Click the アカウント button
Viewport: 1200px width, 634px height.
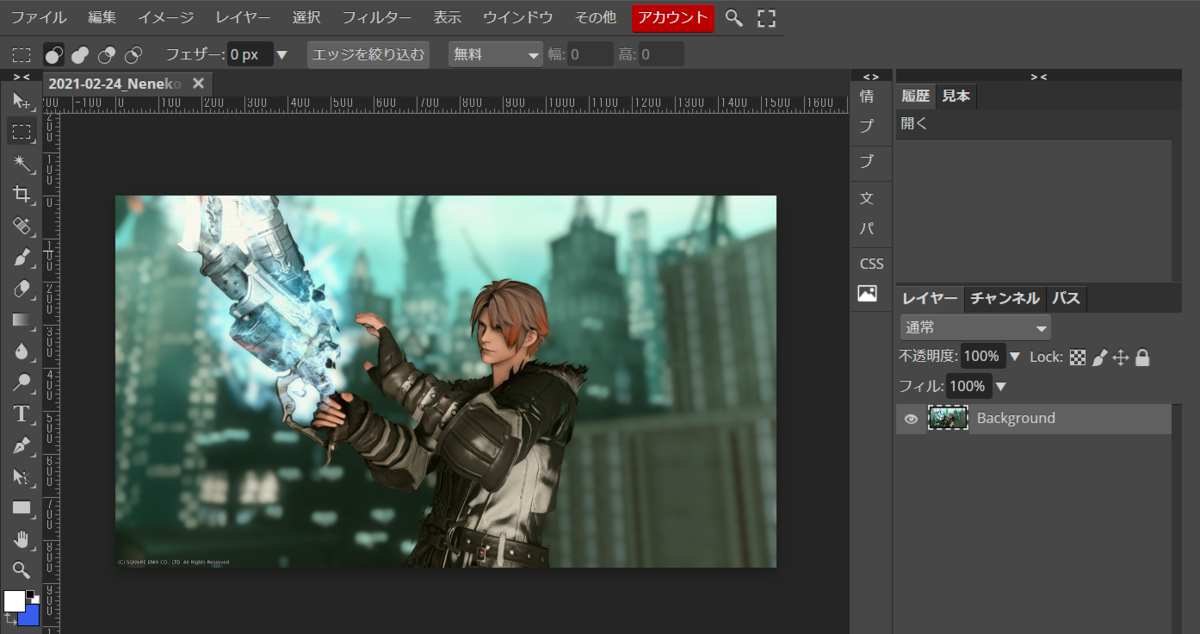(x=673, y=18)
